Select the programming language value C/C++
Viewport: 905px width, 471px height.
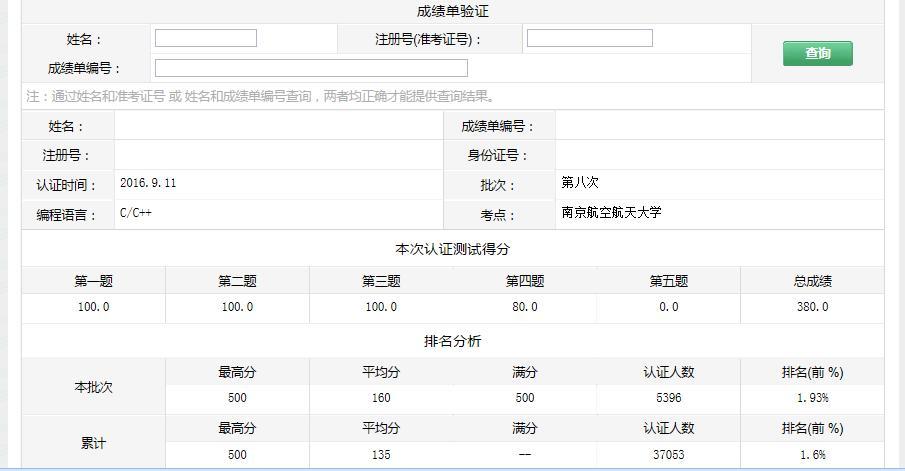[x=136, y=213]
